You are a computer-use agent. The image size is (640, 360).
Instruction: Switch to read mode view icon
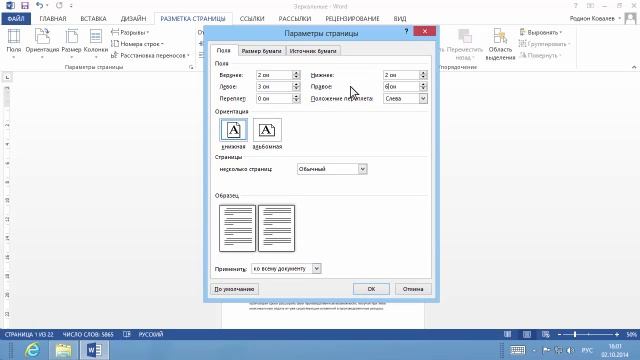[x=507, y=334]
